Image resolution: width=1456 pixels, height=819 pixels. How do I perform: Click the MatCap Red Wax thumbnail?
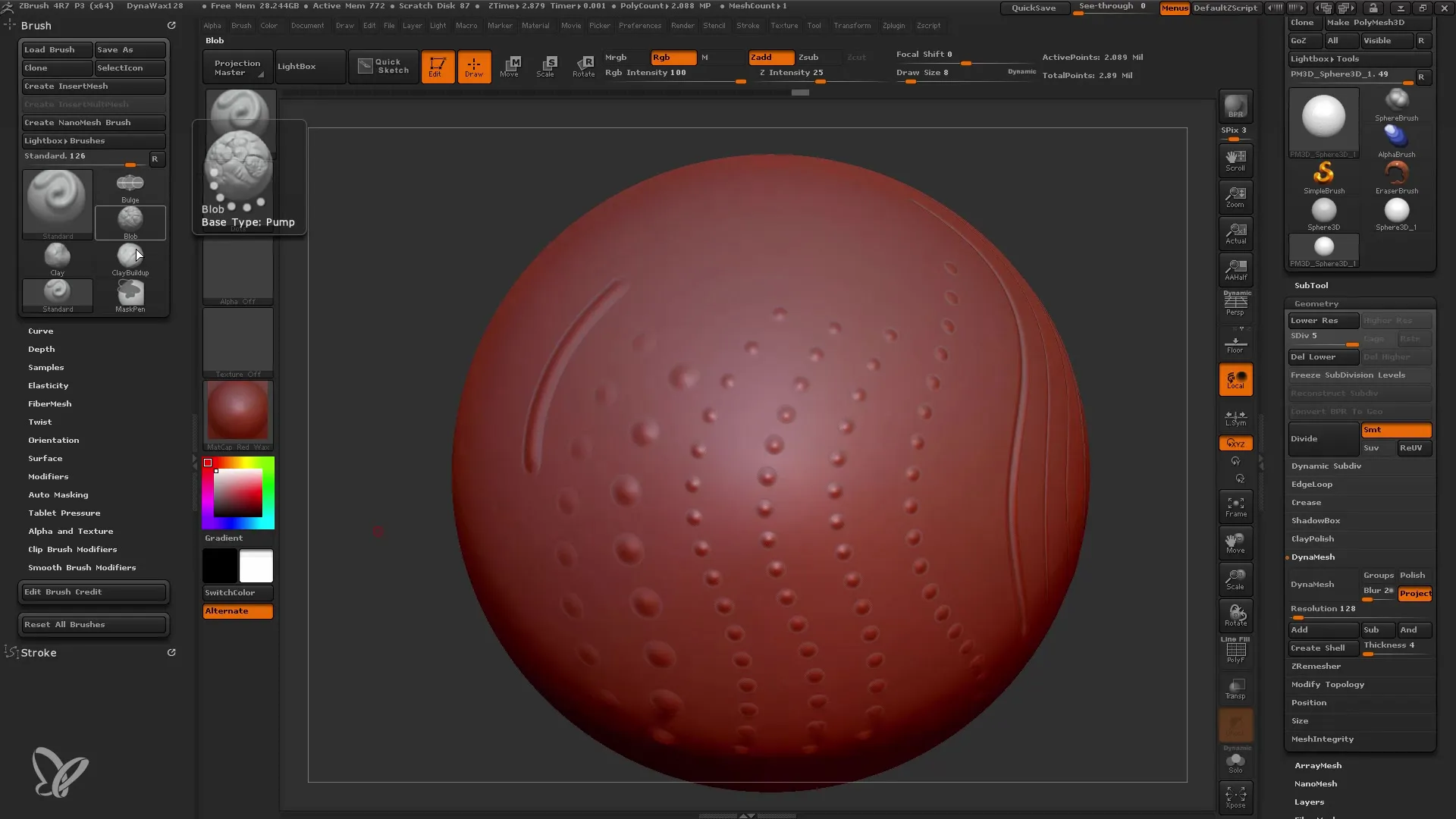click(x=238, y=413)
